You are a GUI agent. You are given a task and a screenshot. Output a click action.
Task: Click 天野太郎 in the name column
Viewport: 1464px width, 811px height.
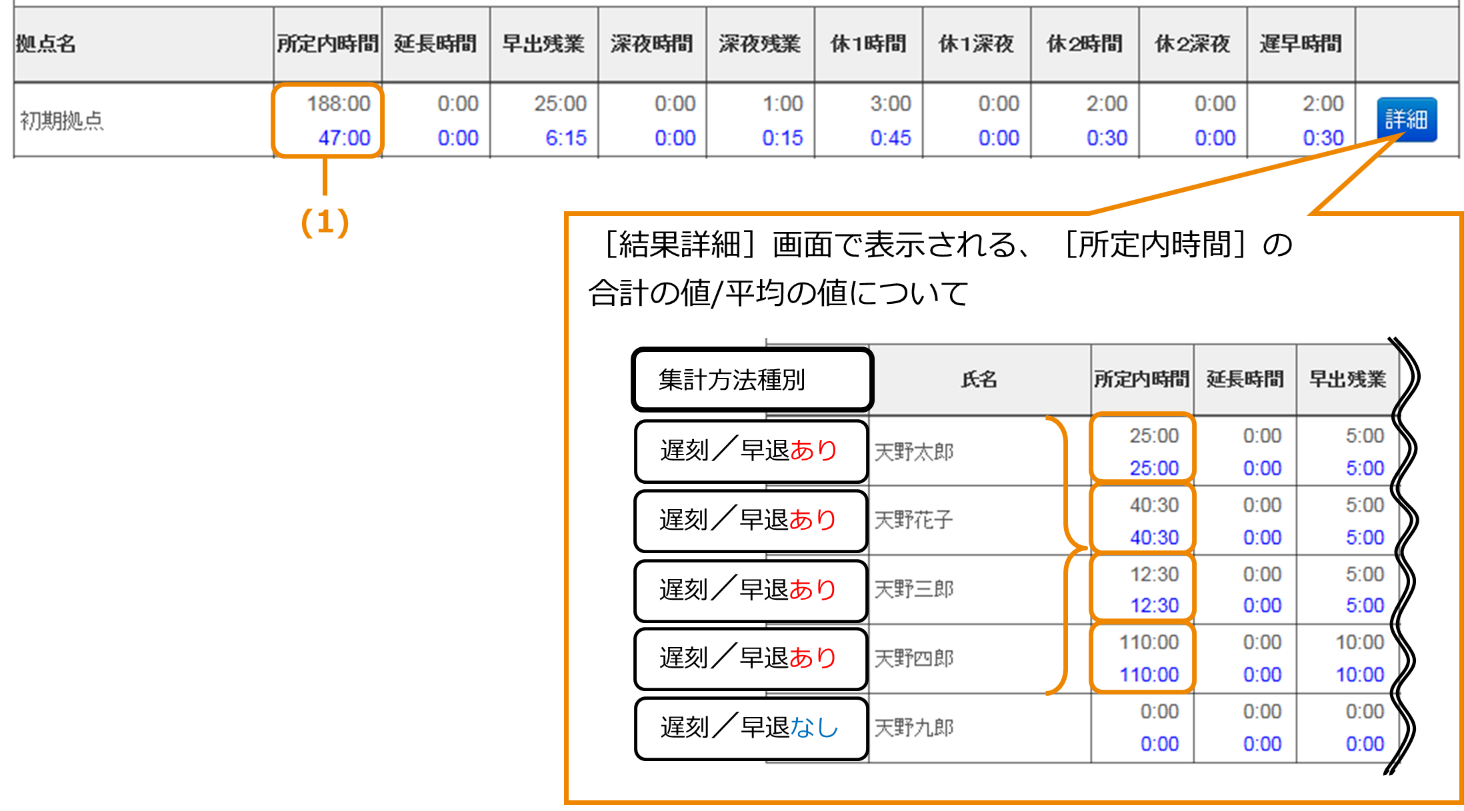click(915, 450)
